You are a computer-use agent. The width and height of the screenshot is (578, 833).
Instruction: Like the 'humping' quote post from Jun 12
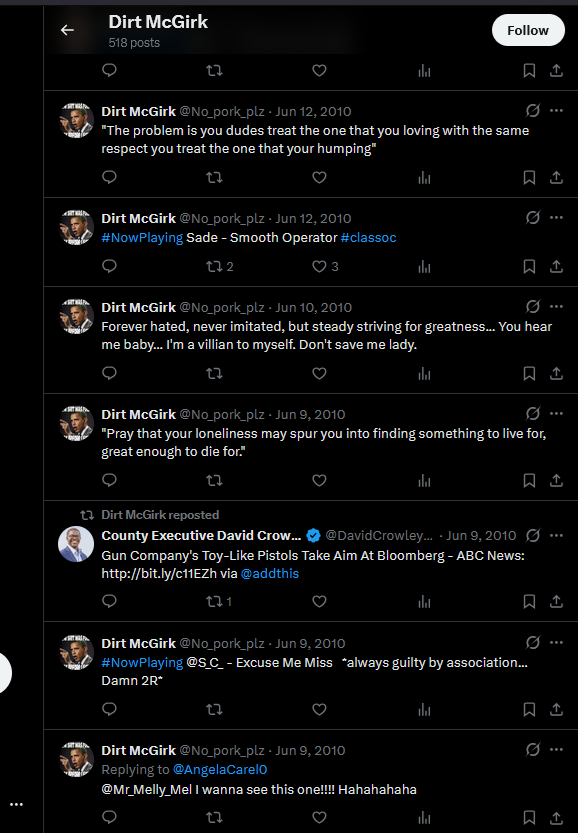(x=319, y=177)
